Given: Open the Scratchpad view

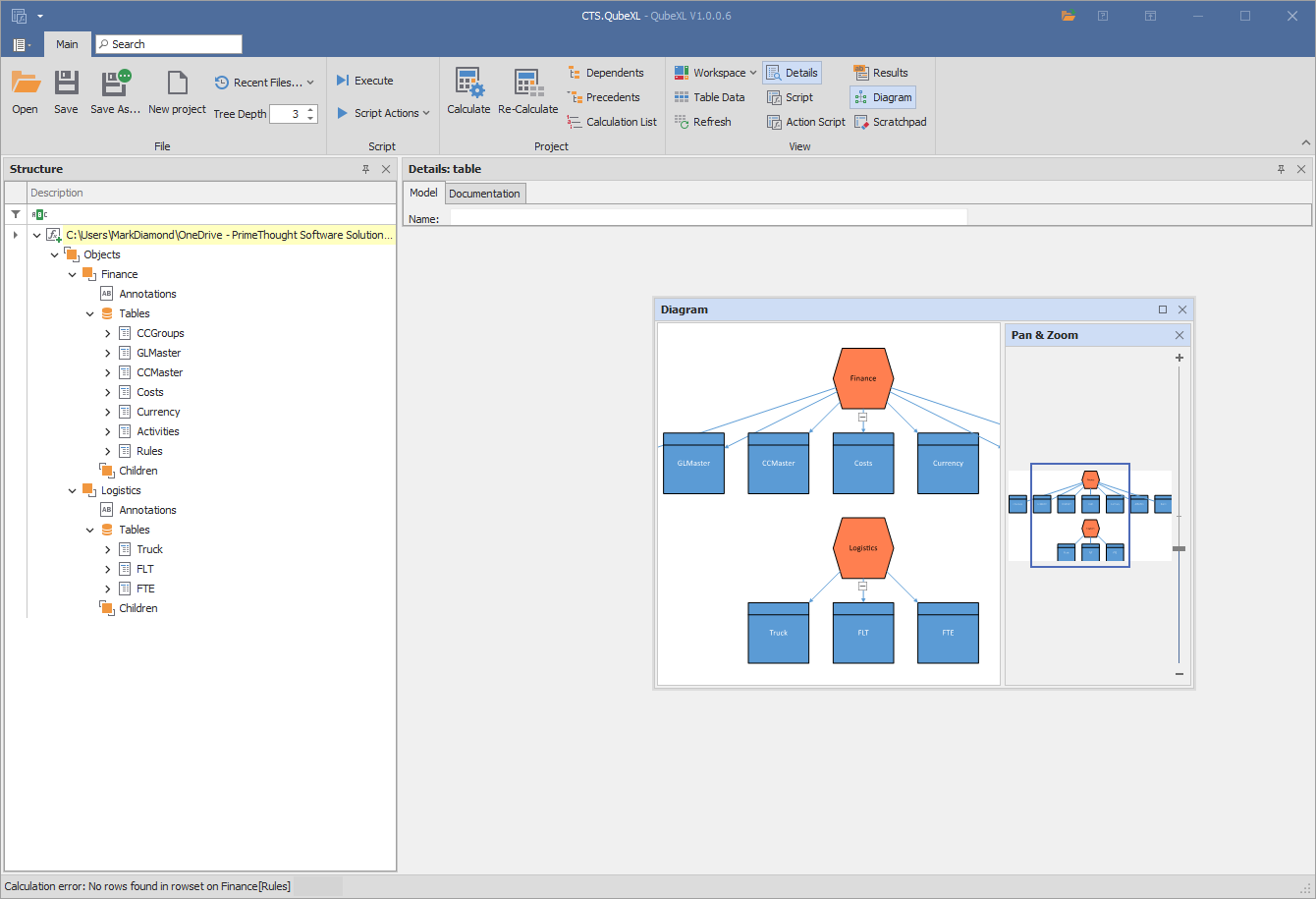Looking at the screenshot, I should coord(890,122).
